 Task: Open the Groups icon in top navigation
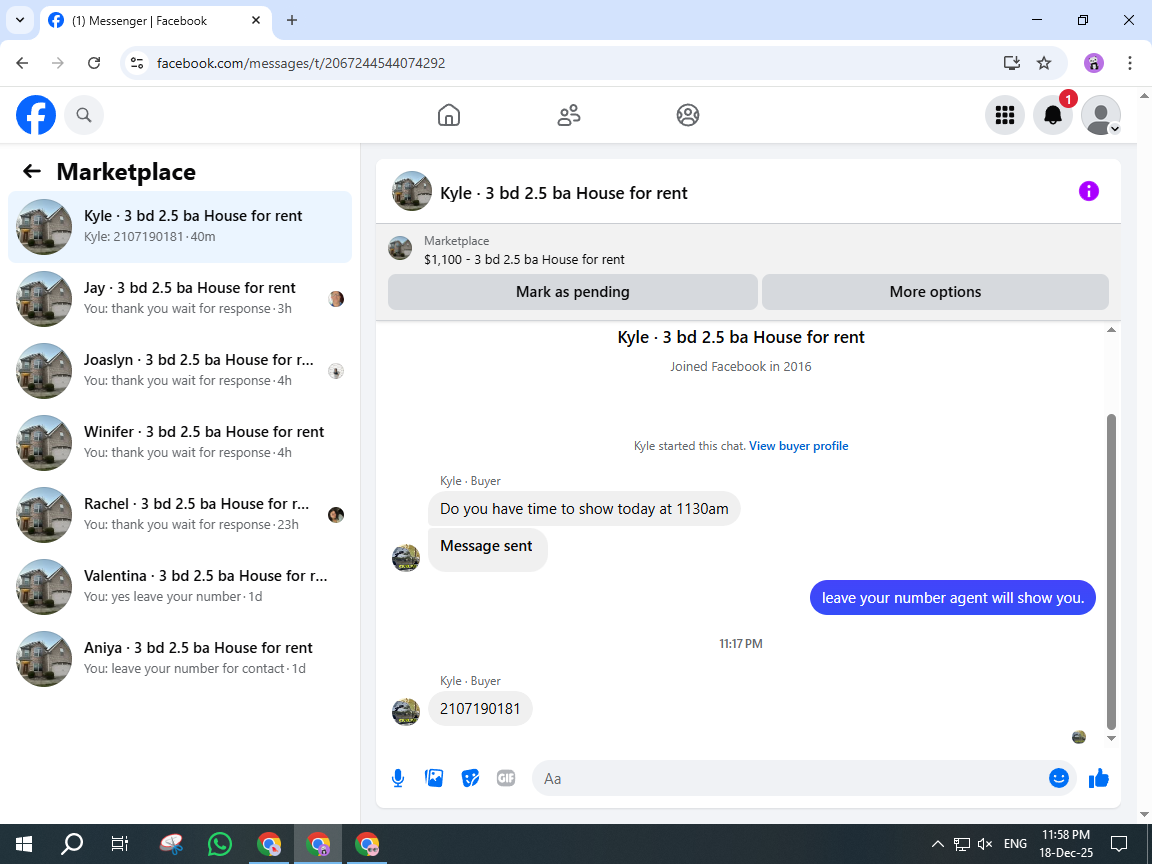coord(688,115)
